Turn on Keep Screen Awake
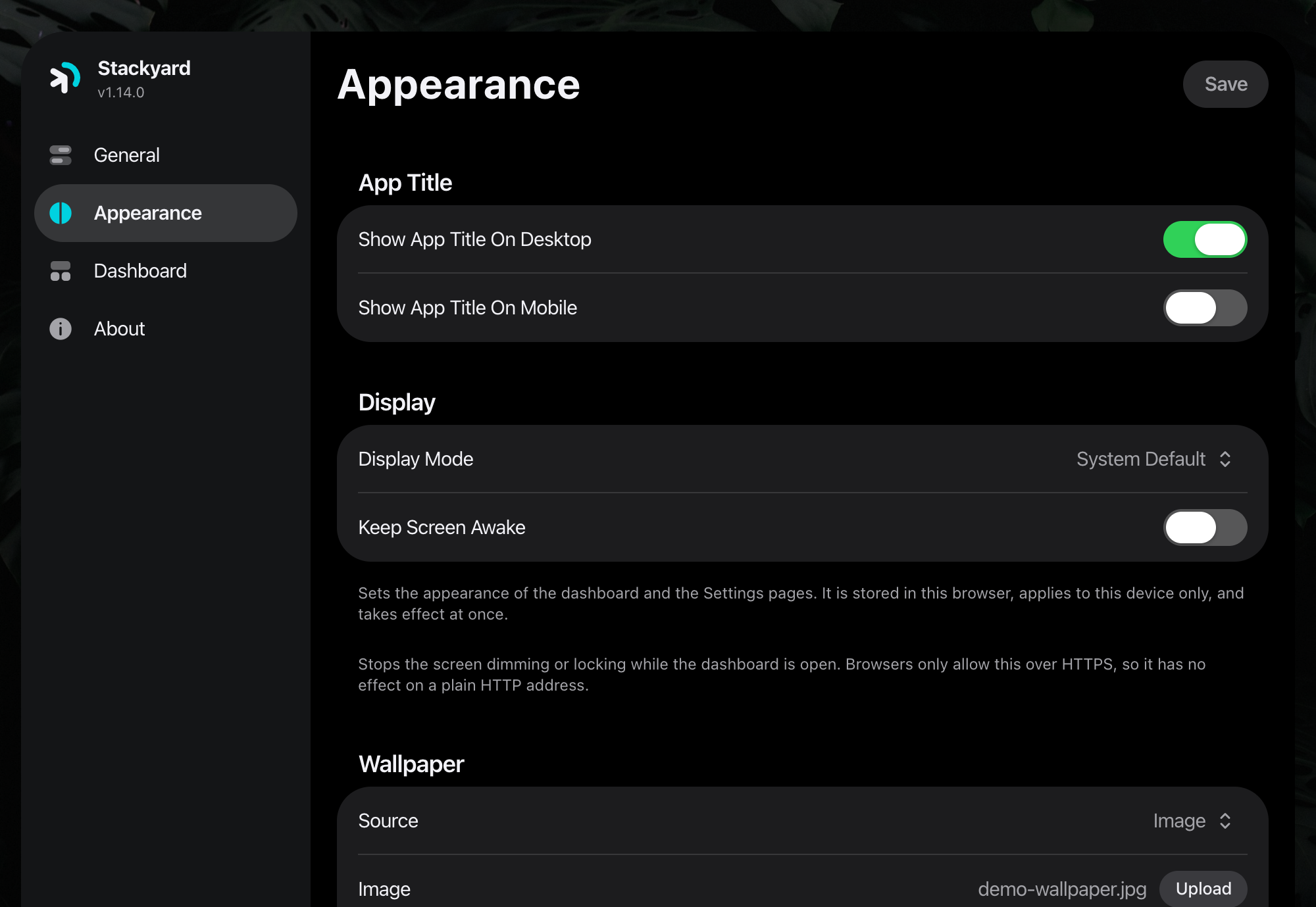This screenshot has height=907, width=1316. click(x=1205, y=527)
